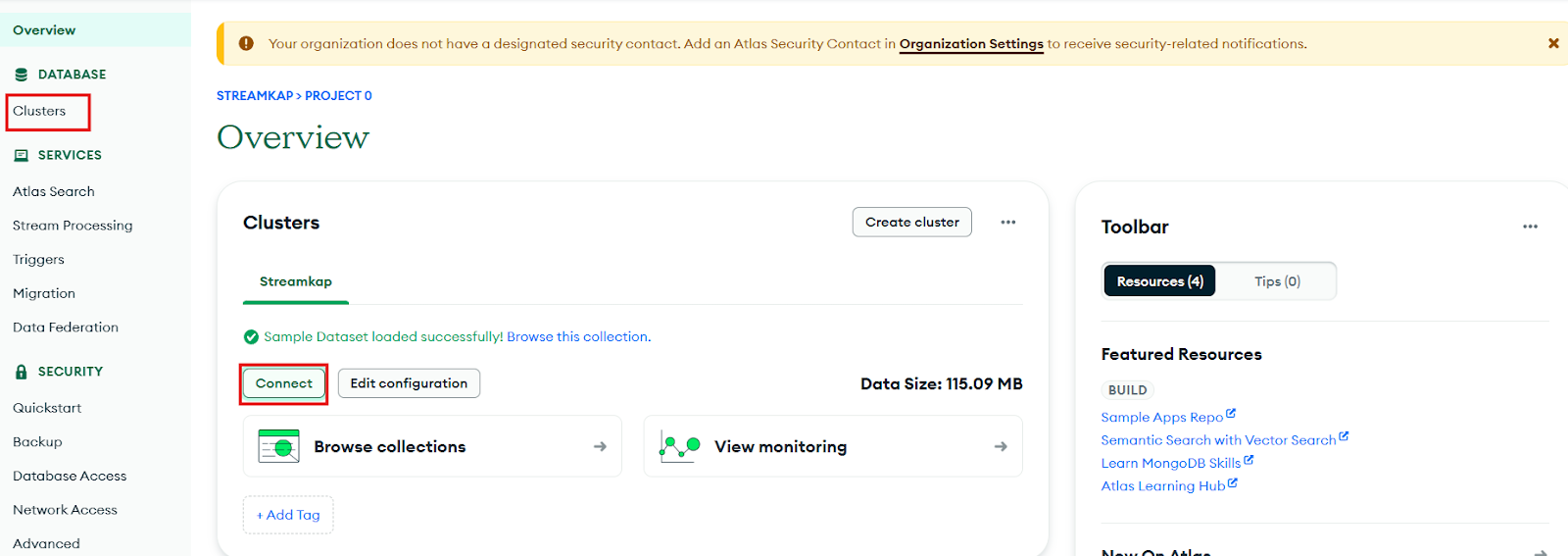Click the Overview page heading

click(x=293, y=137)
